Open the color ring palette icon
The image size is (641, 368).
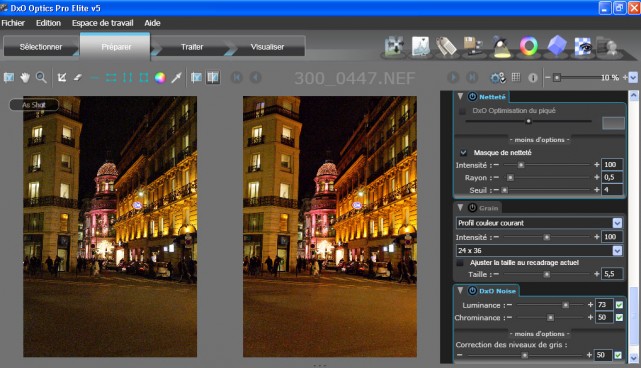tap(529, 46)
